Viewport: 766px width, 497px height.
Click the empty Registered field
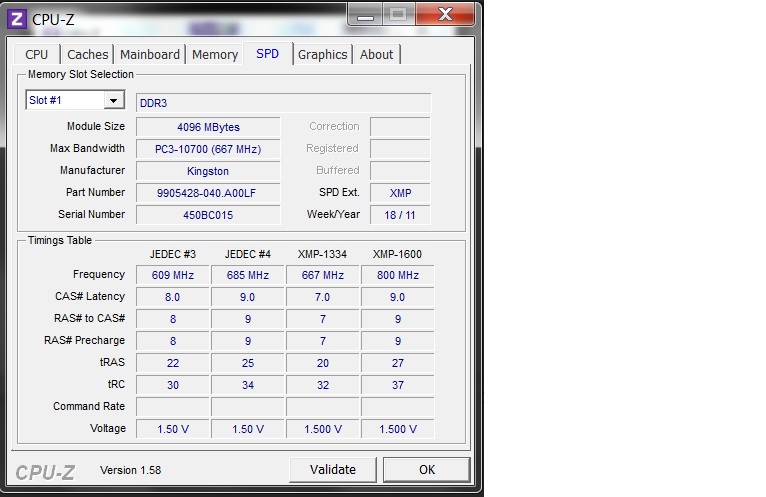[x=400, y=149]
